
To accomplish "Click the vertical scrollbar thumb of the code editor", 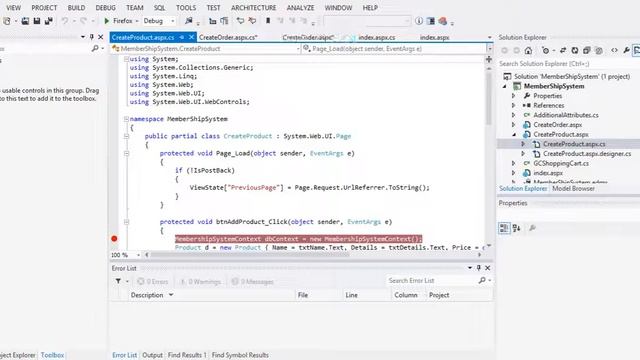I will (x=489, y=98).
